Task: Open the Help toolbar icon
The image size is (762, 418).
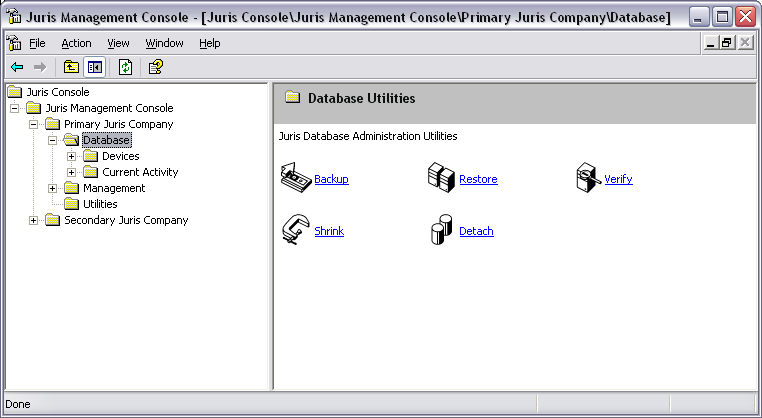Action: [x=155, y=67]
